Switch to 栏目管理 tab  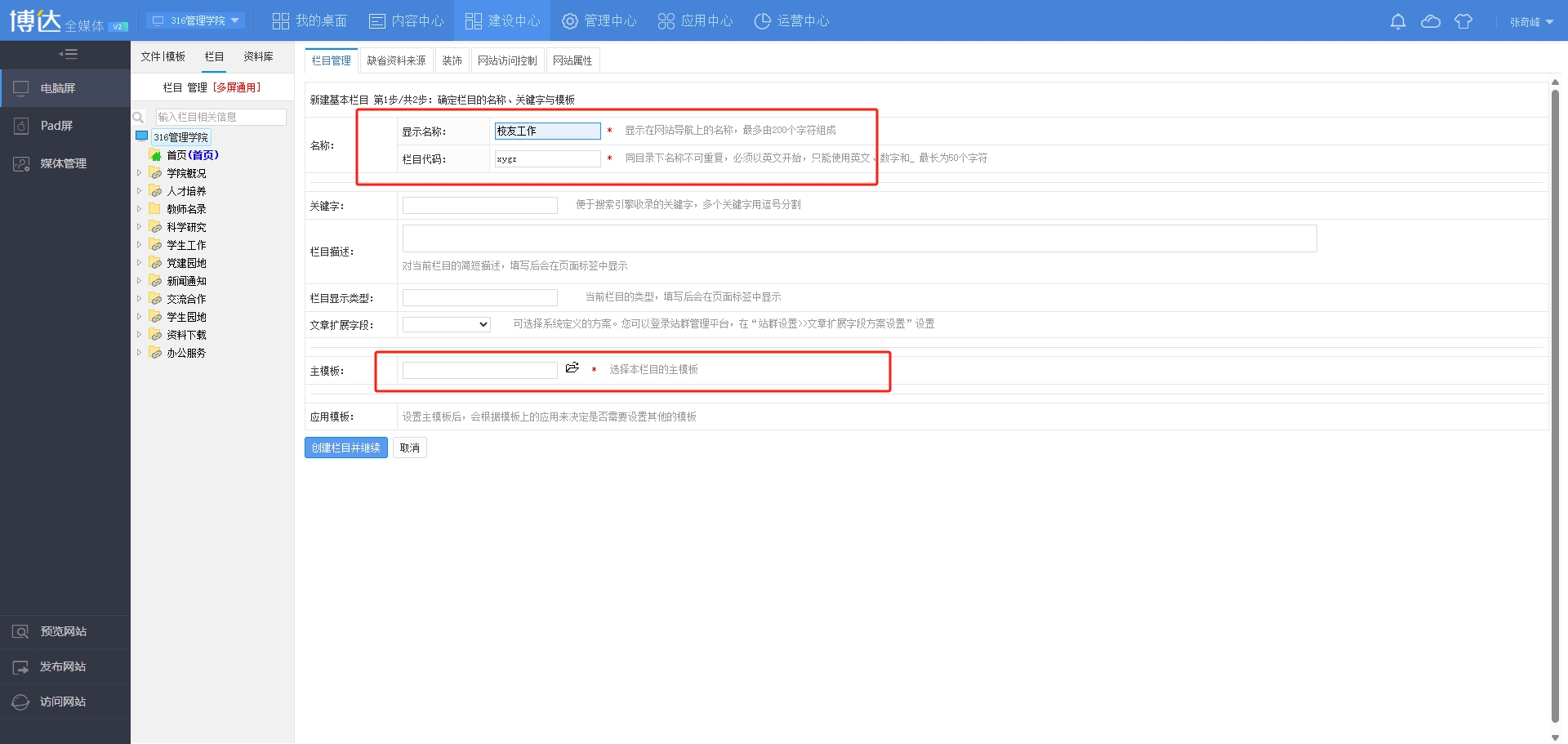pos(332,60)
